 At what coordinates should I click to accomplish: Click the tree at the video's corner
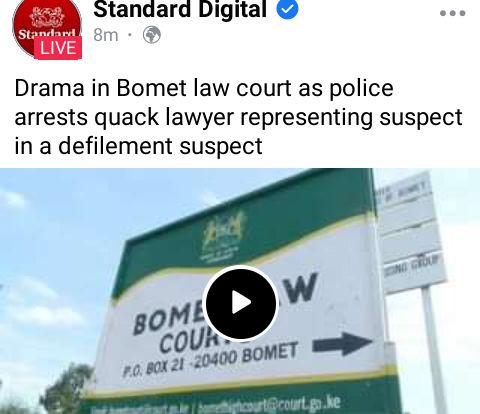(68, 388)
